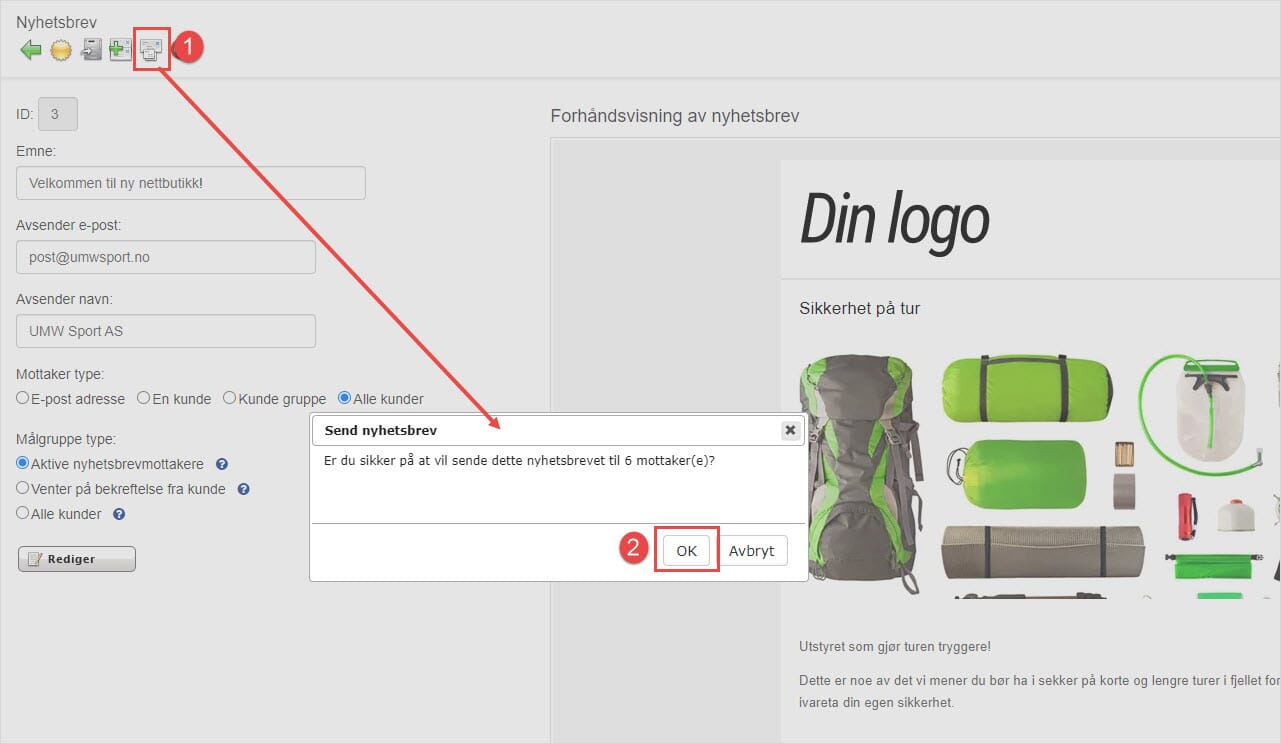1281x744 pixels.
Task: Click the green plus add-newsletter icon
Action: click(x=120, y=50)
